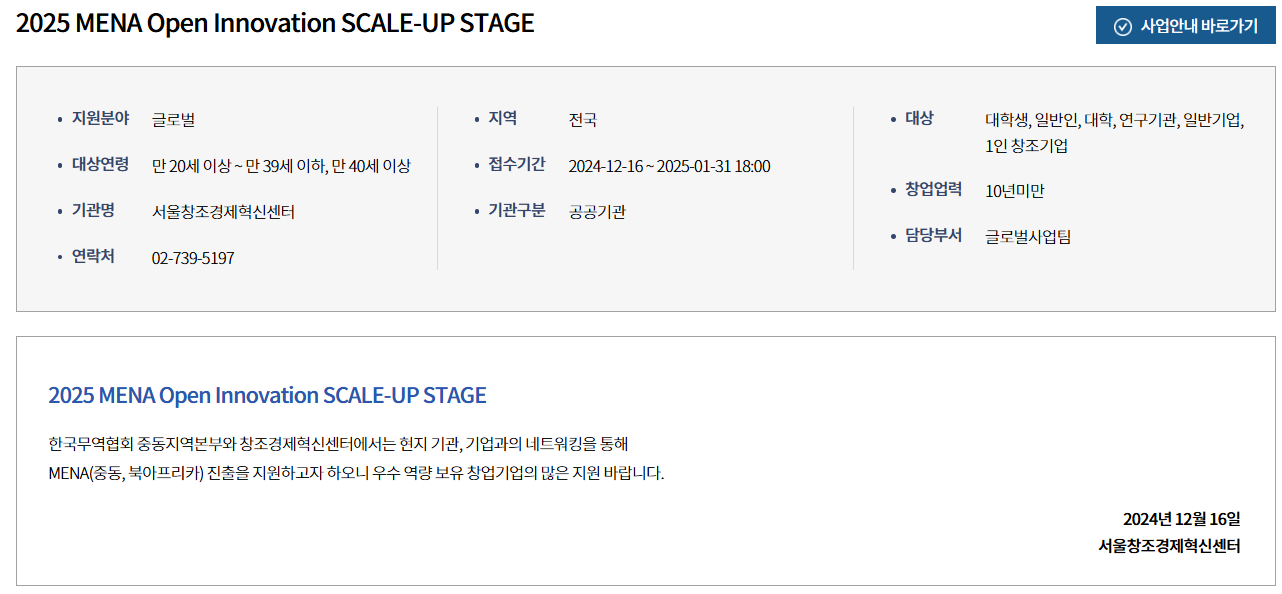Viewport: 1282px width, 594px height.
Task: Click the checkmark icon in 사업안내 바로가기
Action: (1122, 26)
